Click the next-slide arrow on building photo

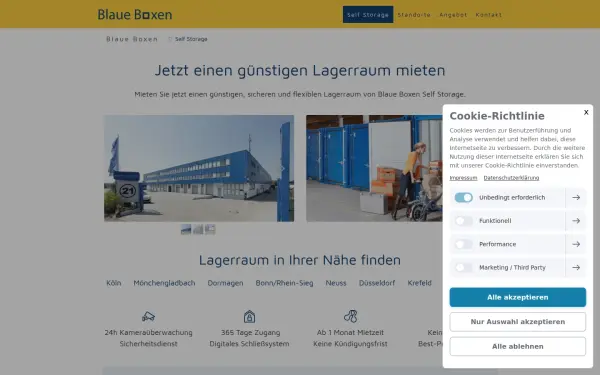[x=283, y=168]
